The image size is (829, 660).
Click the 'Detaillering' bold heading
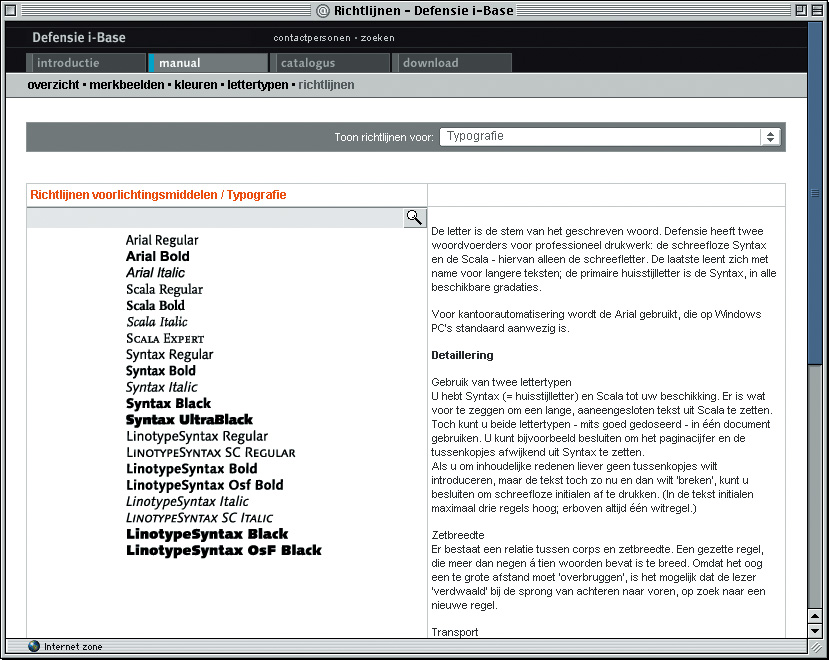pos(463,355)
